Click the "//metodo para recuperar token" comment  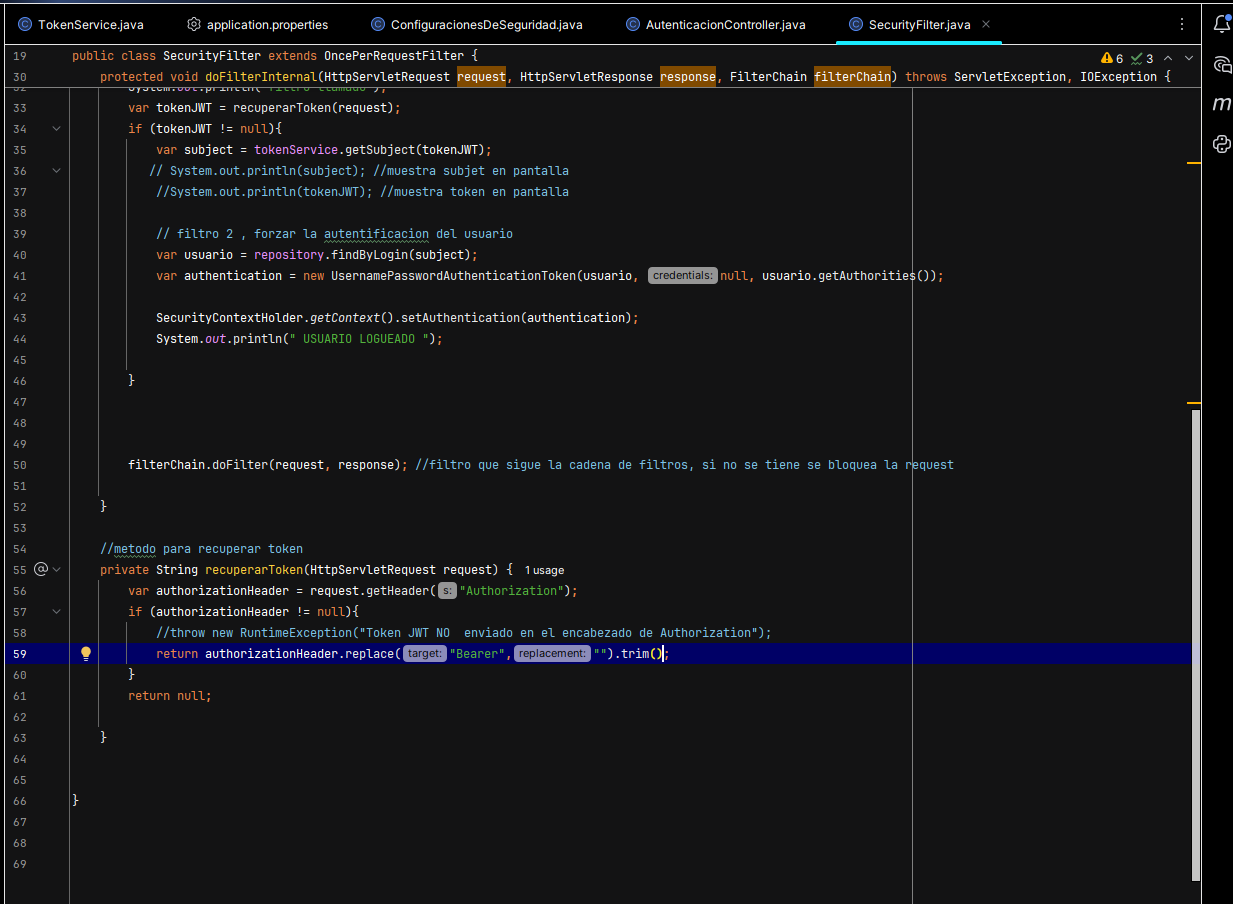(x=201, y=549)
